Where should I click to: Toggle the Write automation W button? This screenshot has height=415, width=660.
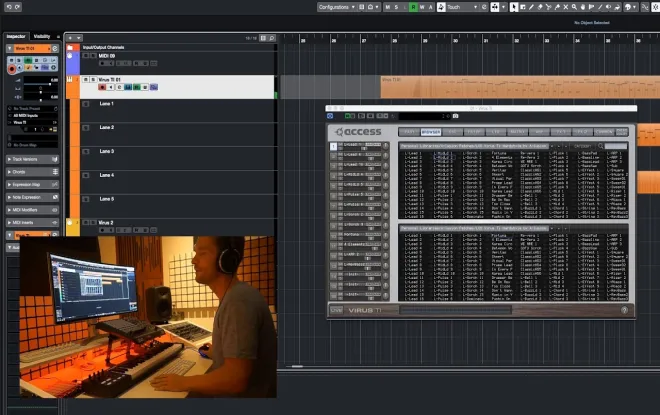pyautogui.click(x=422, y=7)
